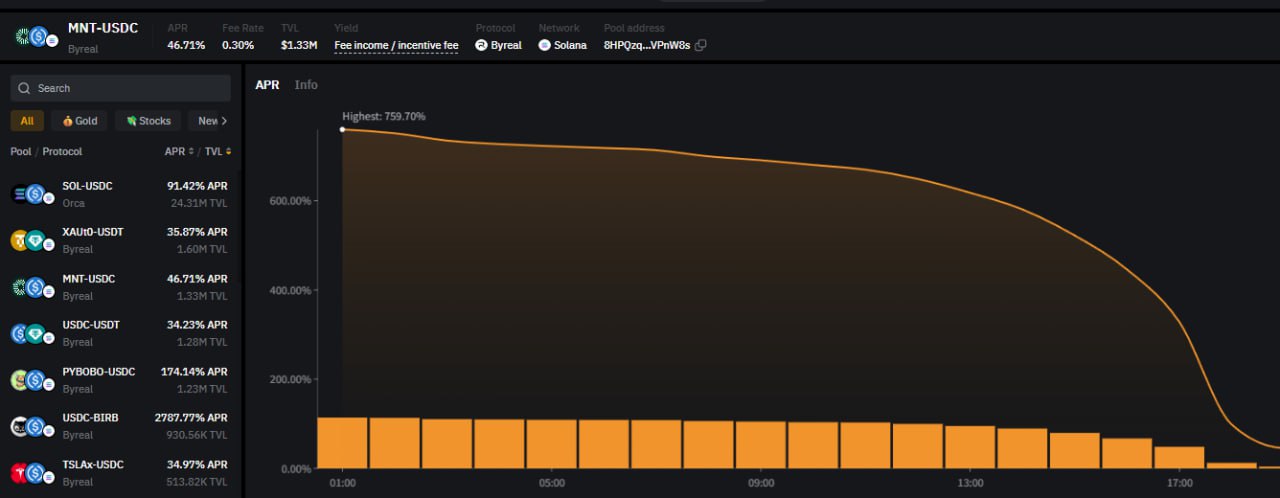This screenshot has height=498, width=1280.
Task: Filter pools by Gold category
Action: [x=80, y=121]
